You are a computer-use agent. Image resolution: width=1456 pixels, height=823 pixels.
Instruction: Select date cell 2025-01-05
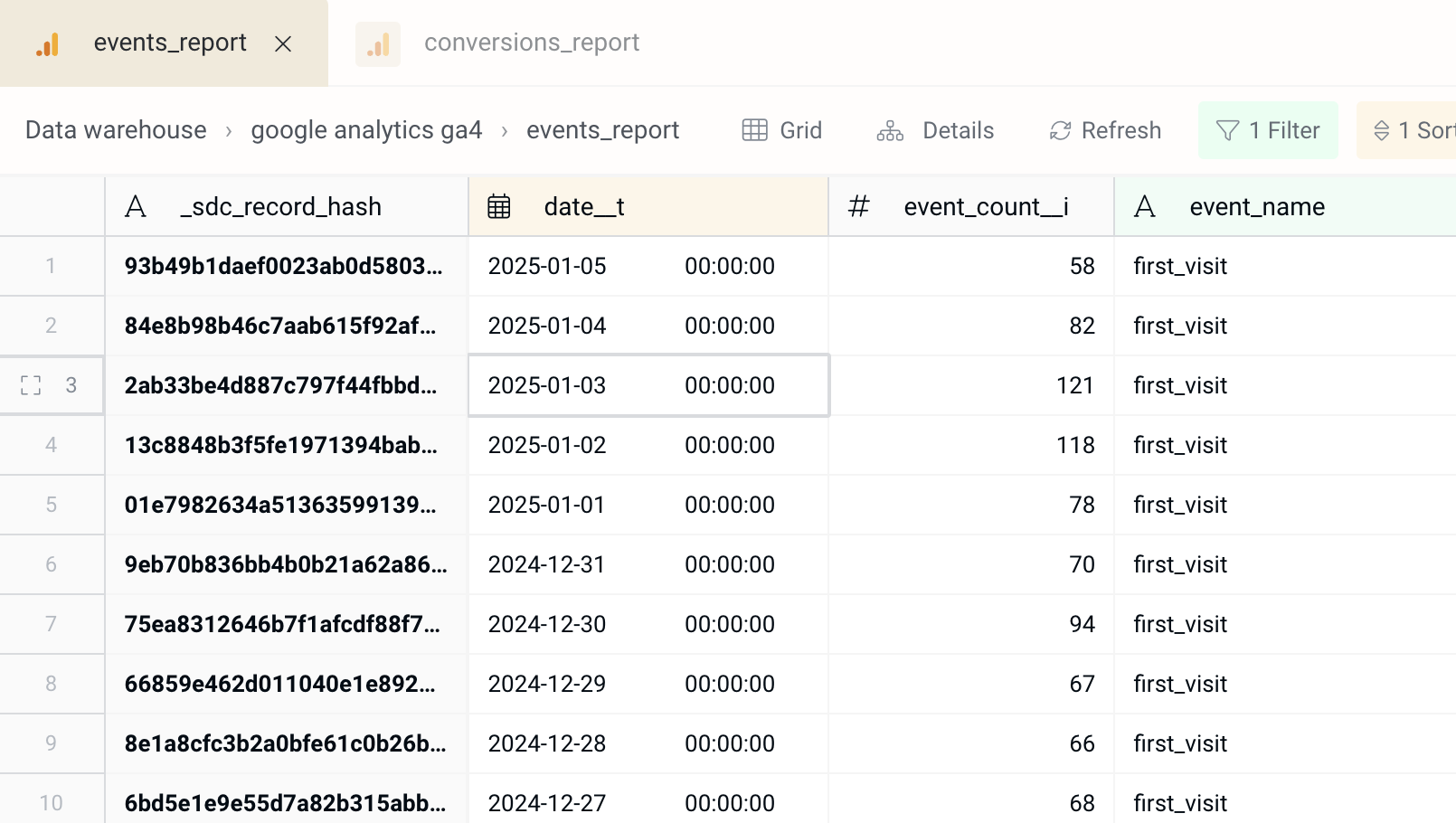point(648,266)
